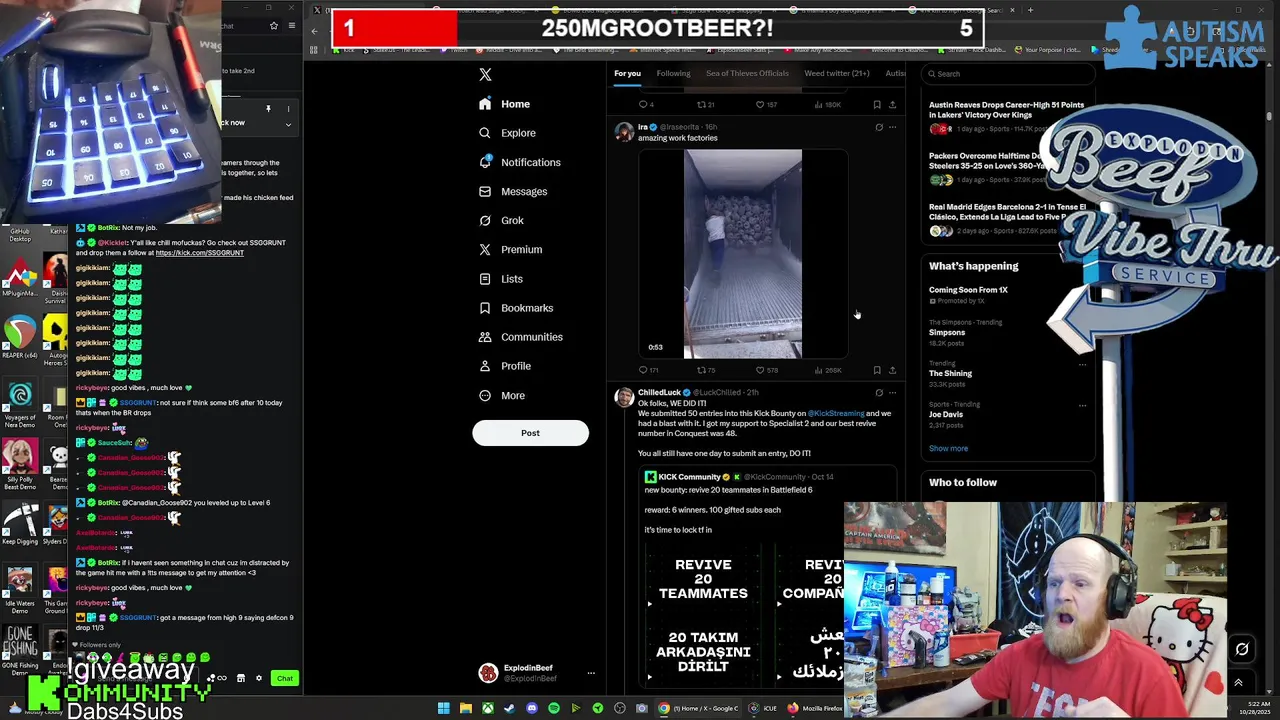The image size is (1280, 720).
Task: Switch to the Following tab
Action: 673,73
